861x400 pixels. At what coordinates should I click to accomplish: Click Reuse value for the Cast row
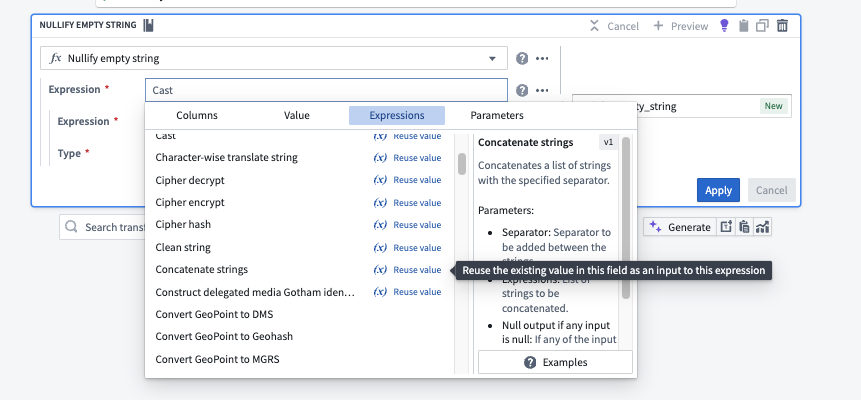(x=417, y=136)
